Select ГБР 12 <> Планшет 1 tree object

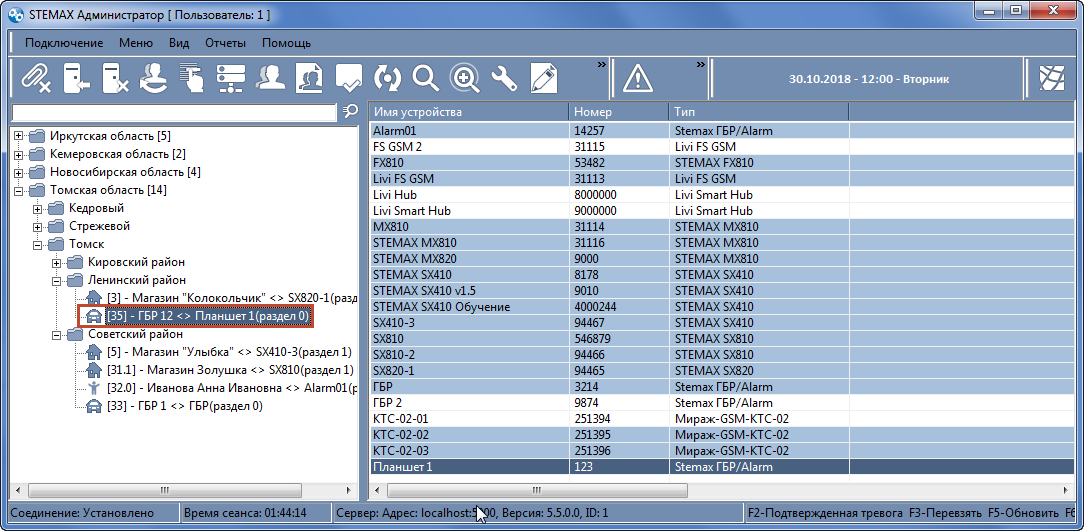[209, 316]
